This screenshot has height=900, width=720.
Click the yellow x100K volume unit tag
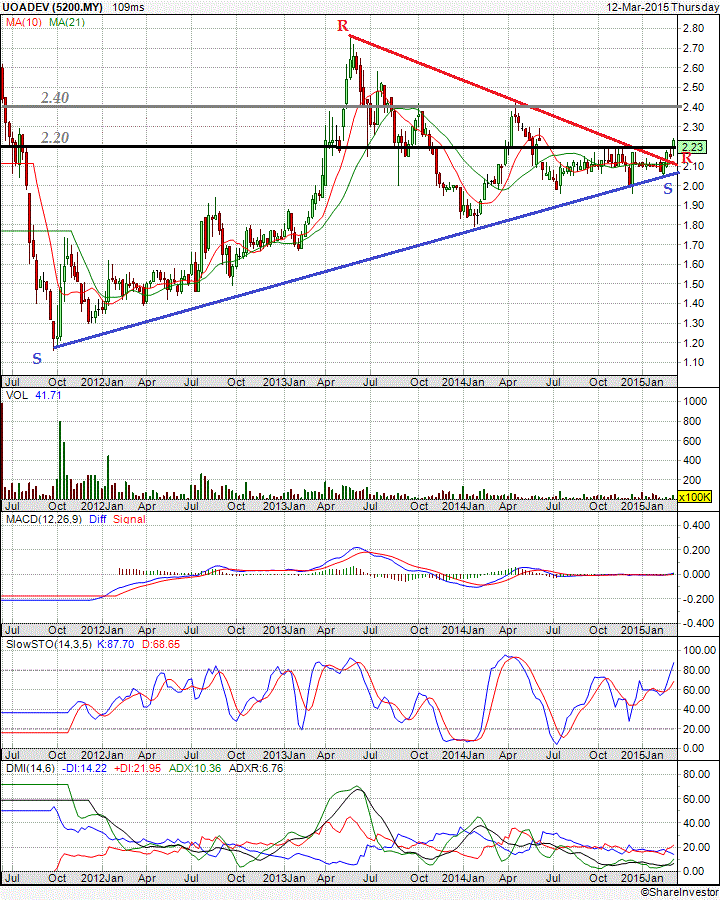(695, 497)
